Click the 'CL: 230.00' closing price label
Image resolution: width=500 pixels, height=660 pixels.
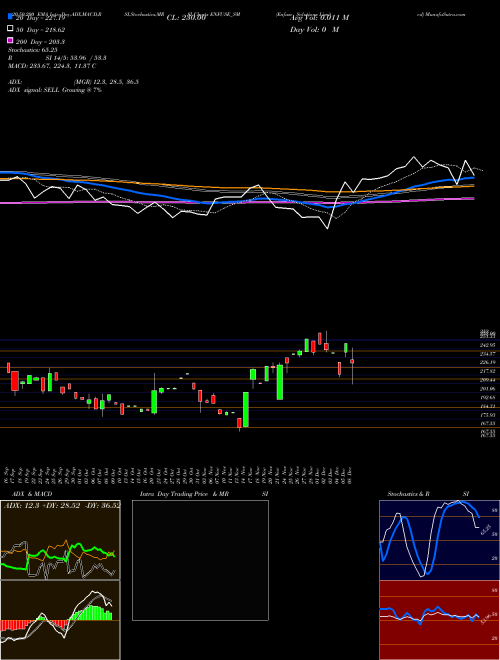point(186,18)
